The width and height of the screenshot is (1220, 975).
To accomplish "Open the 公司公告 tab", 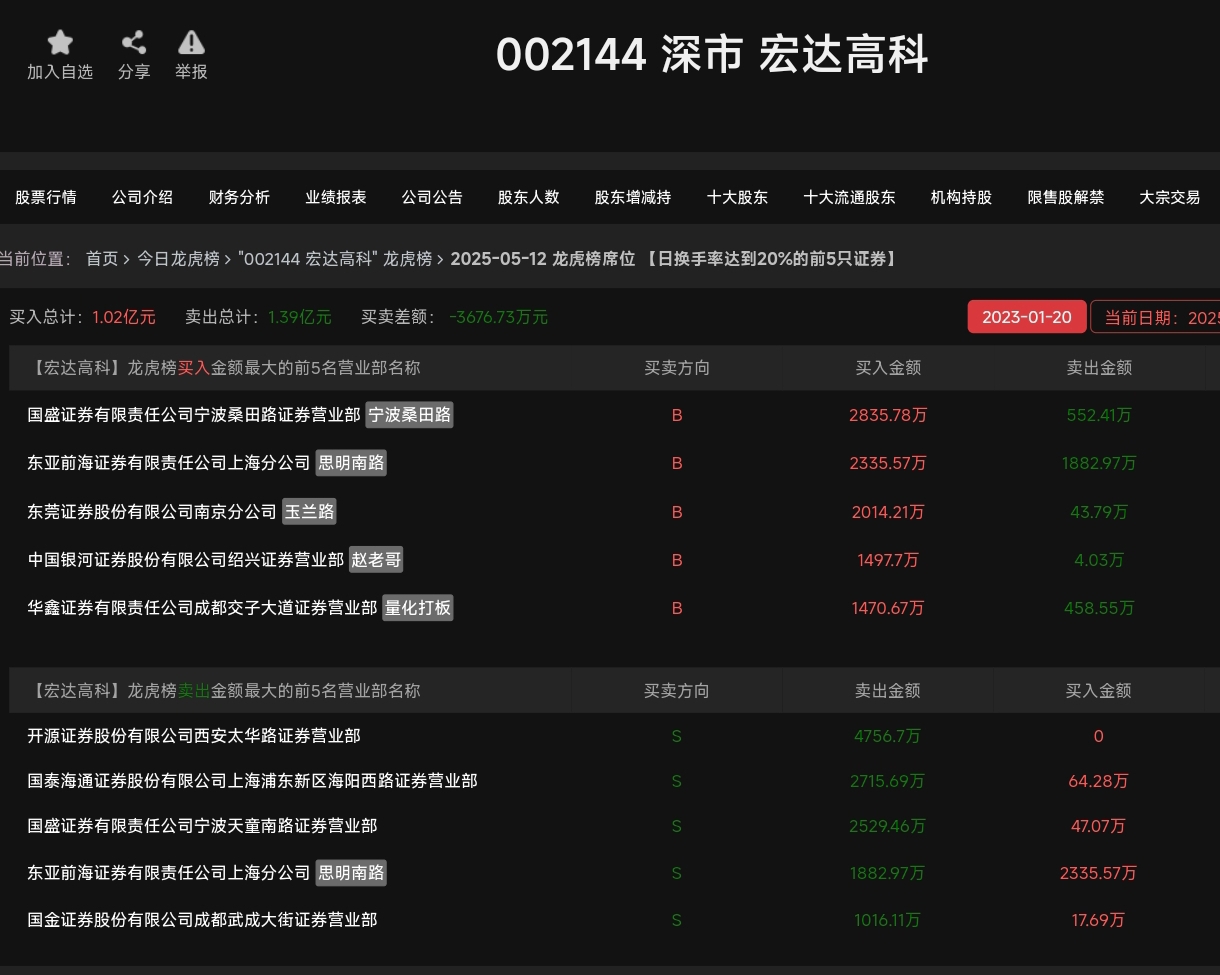I will [432, 197].
